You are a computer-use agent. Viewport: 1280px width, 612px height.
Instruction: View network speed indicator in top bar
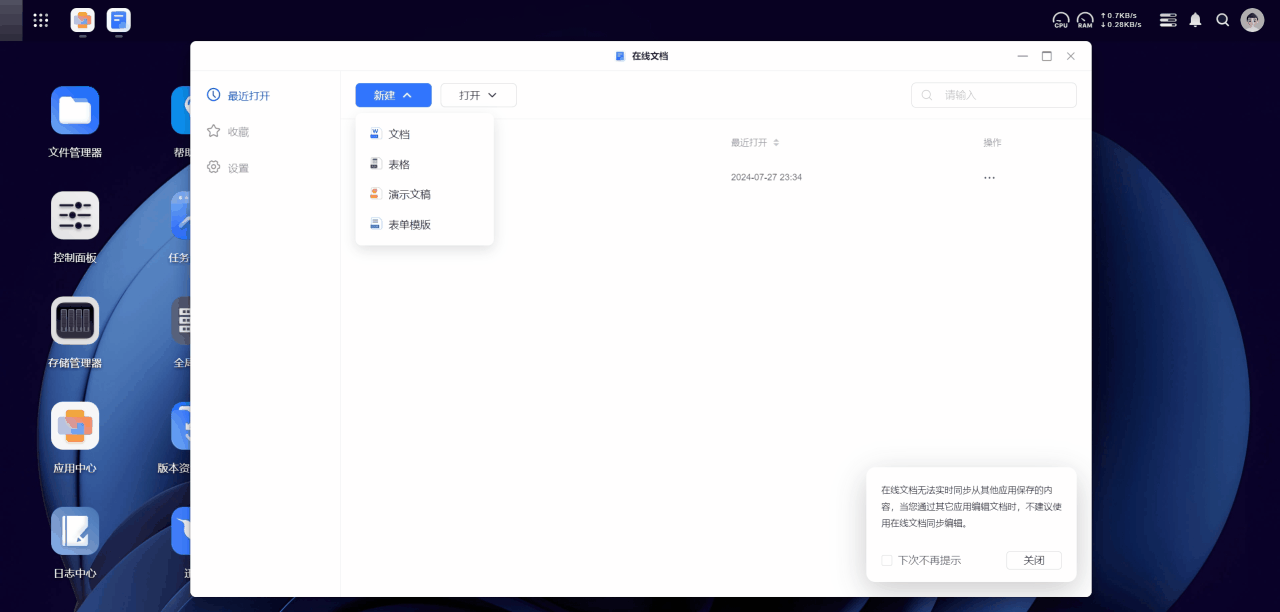(1121, 20)
